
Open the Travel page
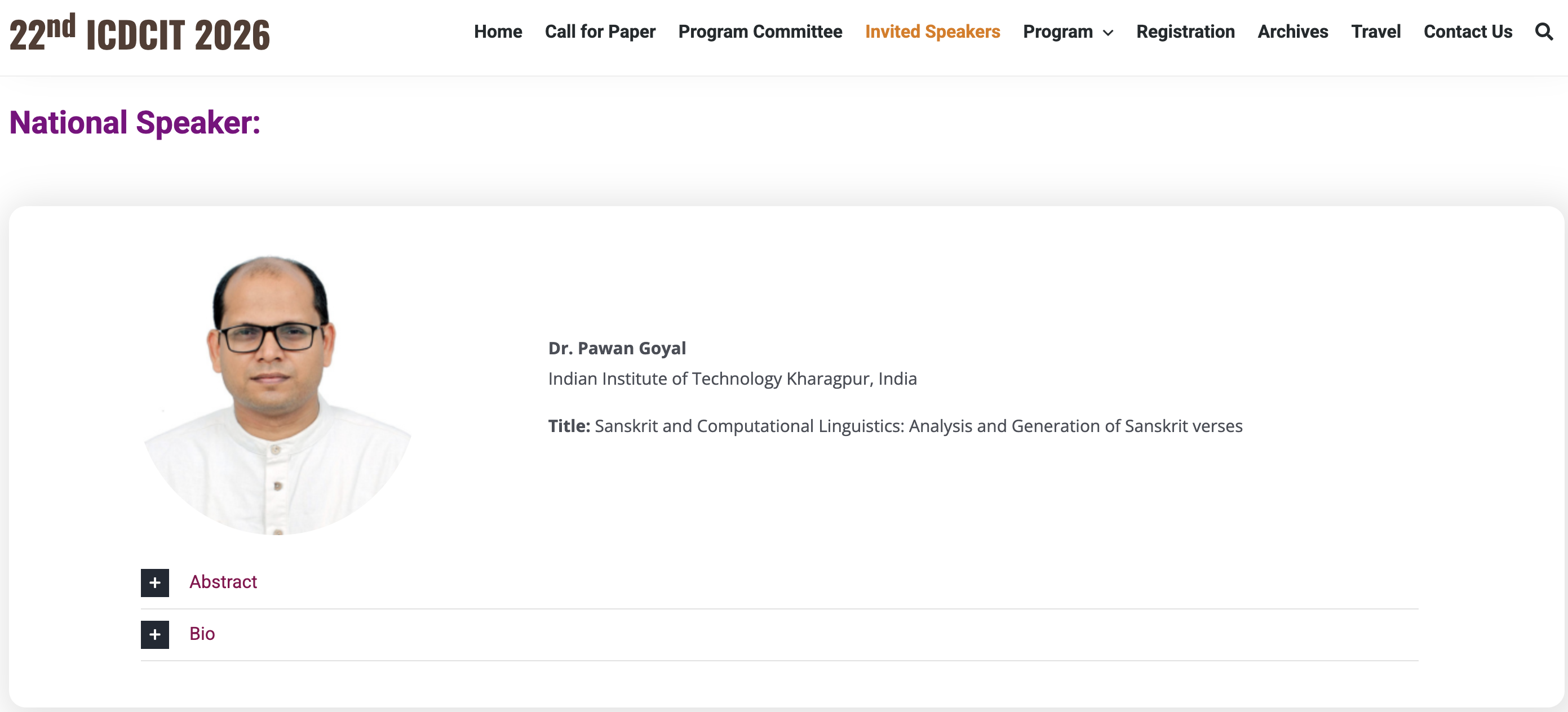point(1376,32)
